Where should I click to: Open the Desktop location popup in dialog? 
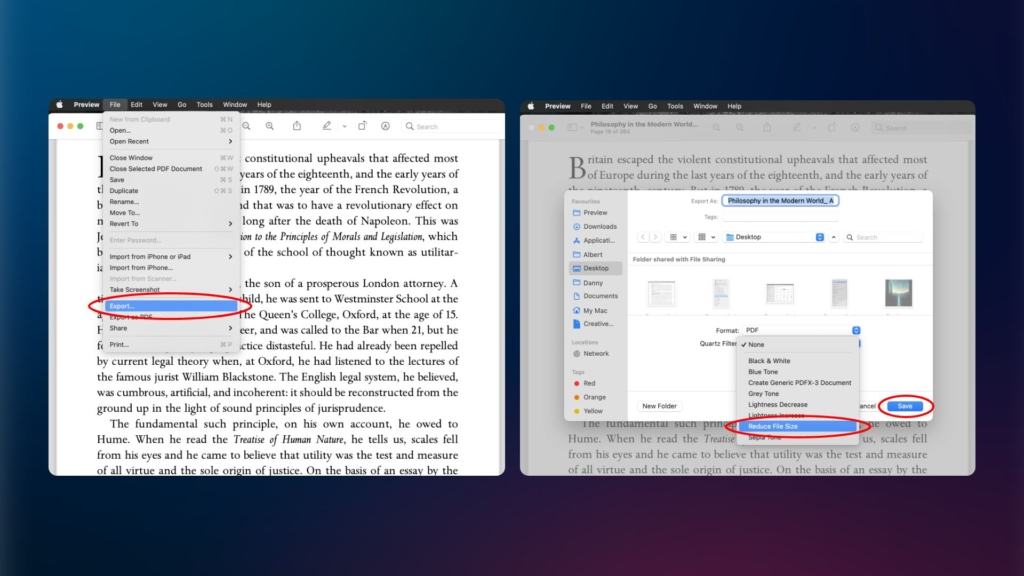pos(774,237)
